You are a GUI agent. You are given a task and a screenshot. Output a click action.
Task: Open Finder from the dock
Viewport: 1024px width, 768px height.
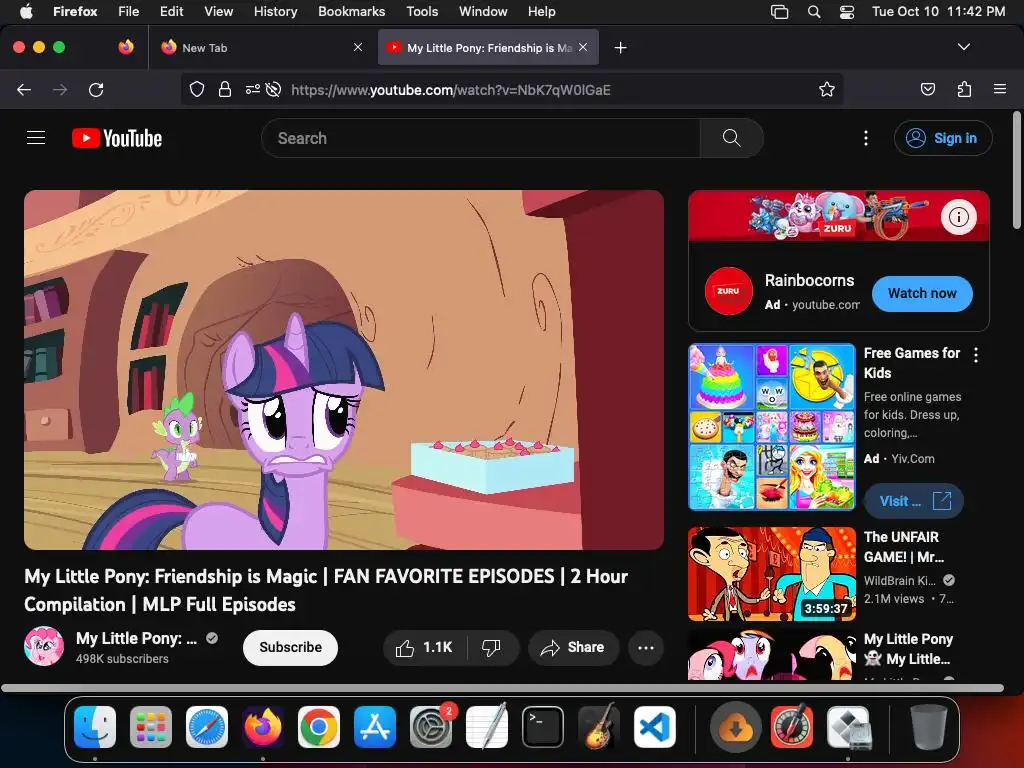click(x=95, y=727)
